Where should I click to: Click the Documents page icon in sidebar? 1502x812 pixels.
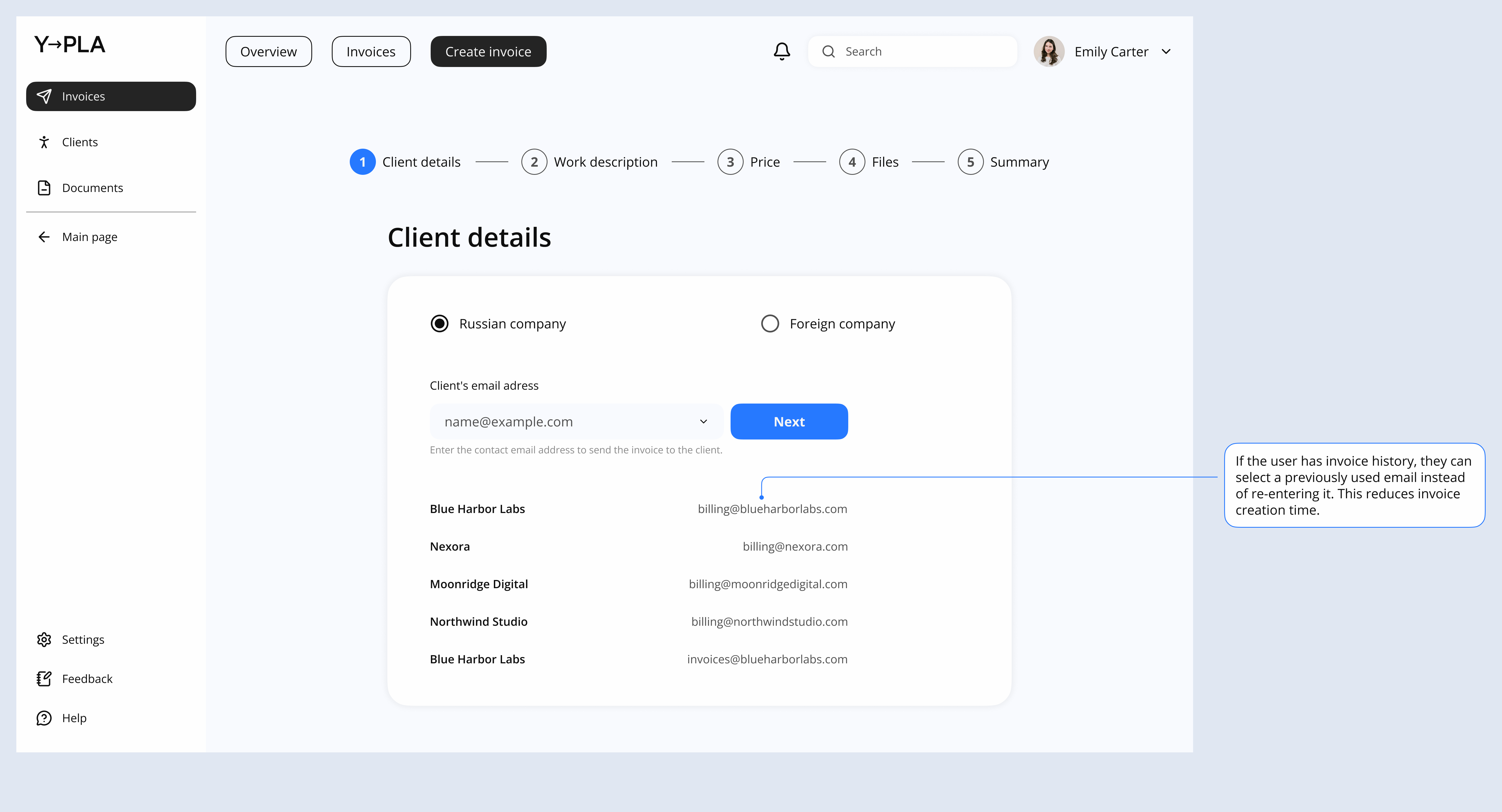44,188
